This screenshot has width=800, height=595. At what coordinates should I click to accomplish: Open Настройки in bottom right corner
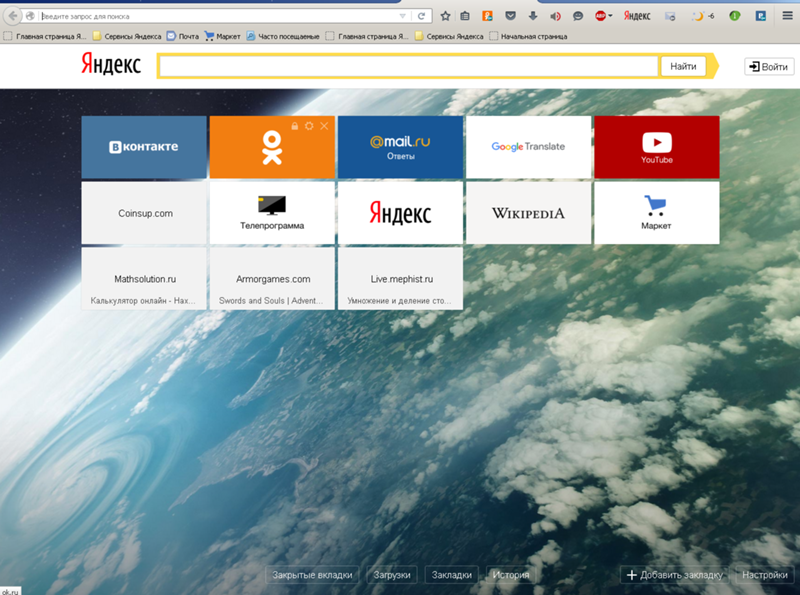coord(765,575)
